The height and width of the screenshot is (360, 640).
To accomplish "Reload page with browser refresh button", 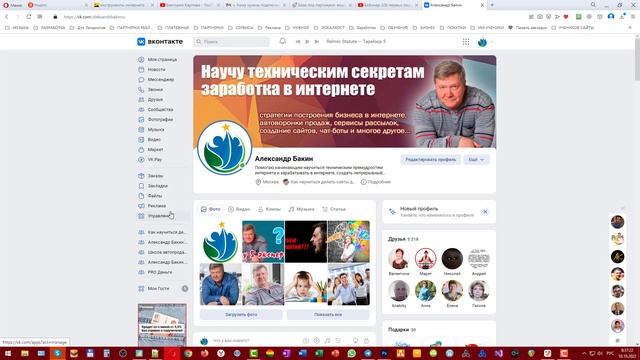I will pyautogui.click(x=29, y=17).
